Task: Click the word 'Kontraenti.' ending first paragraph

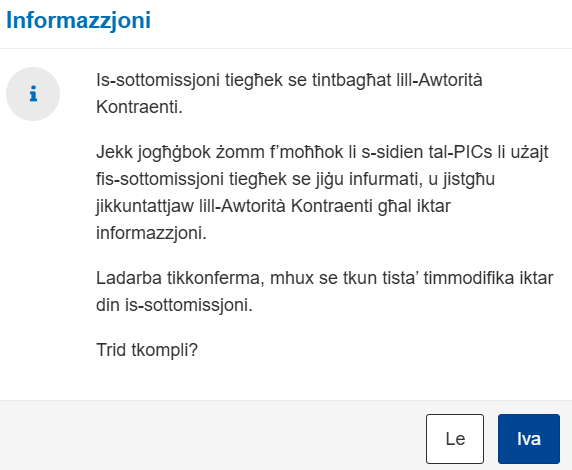Action: [x=139, y=107]
